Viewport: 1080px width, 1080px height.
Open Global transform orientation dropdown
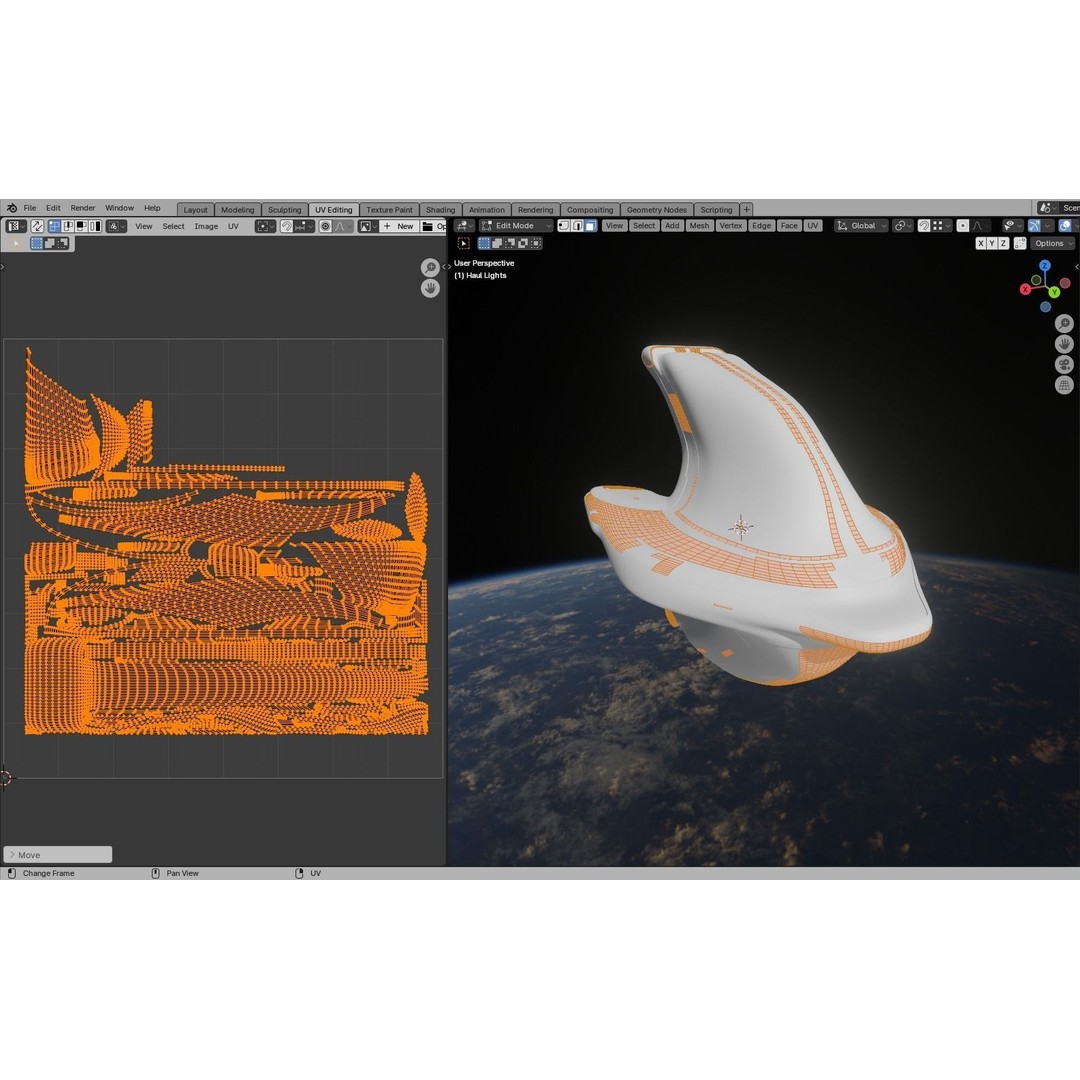click(x=861, y=226)
